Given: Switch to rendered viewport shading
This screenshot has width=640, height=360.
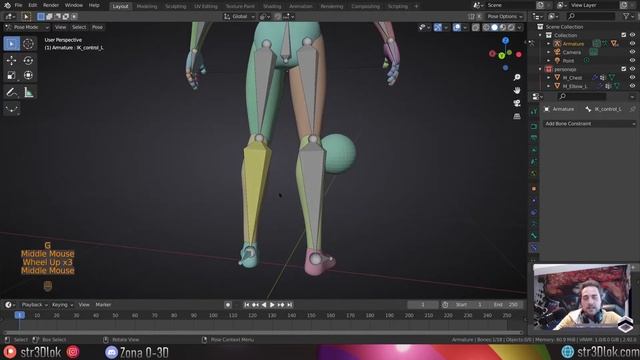Looking at the screenshot, I should [x=511, y=28].
